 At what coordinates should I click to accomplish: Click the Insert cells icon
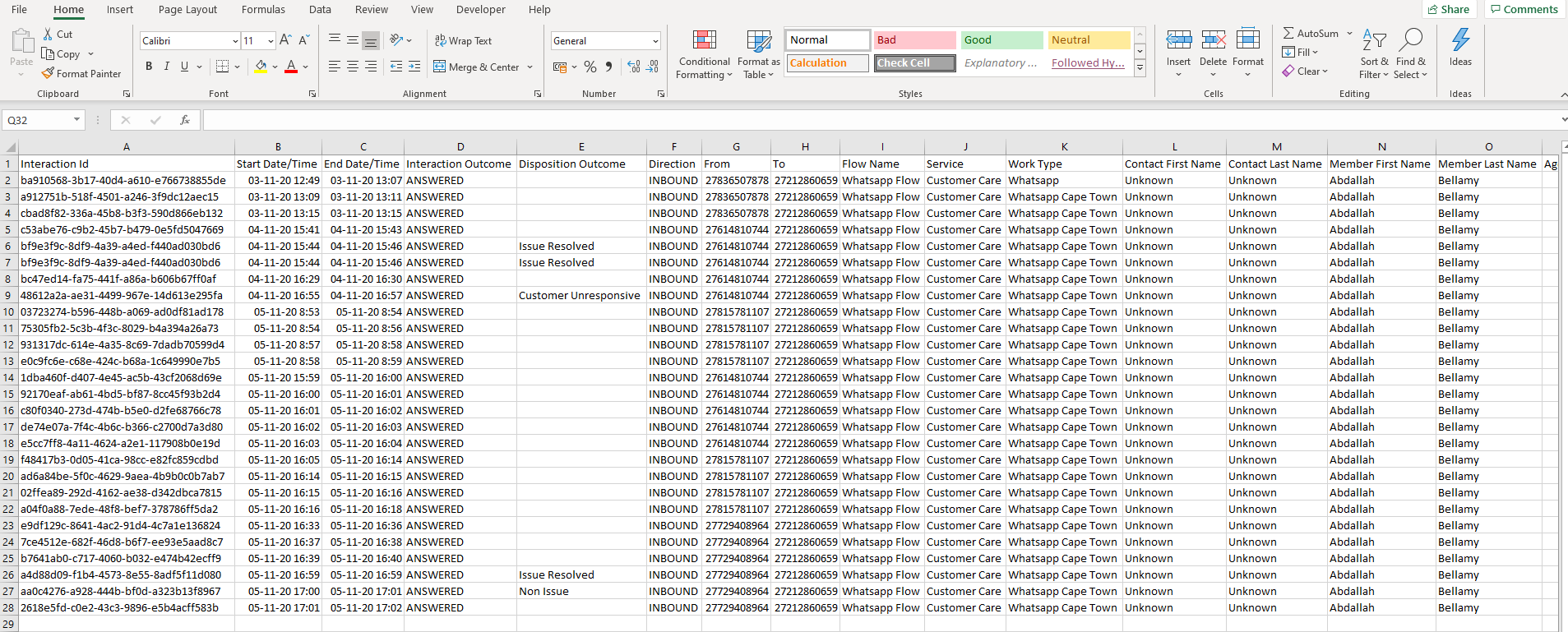[x=1178, y=39]
